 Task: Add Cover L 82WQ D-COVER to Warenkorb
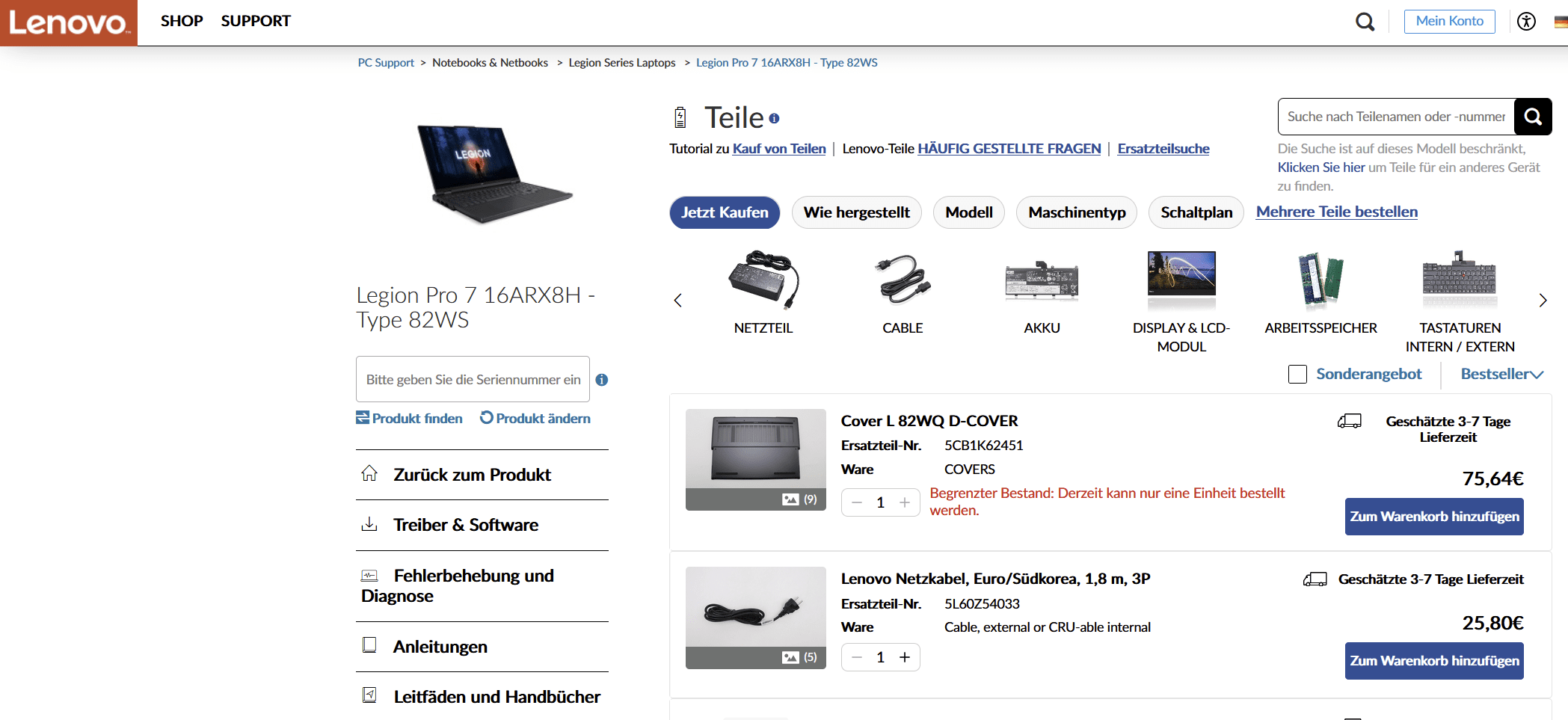1434,517
